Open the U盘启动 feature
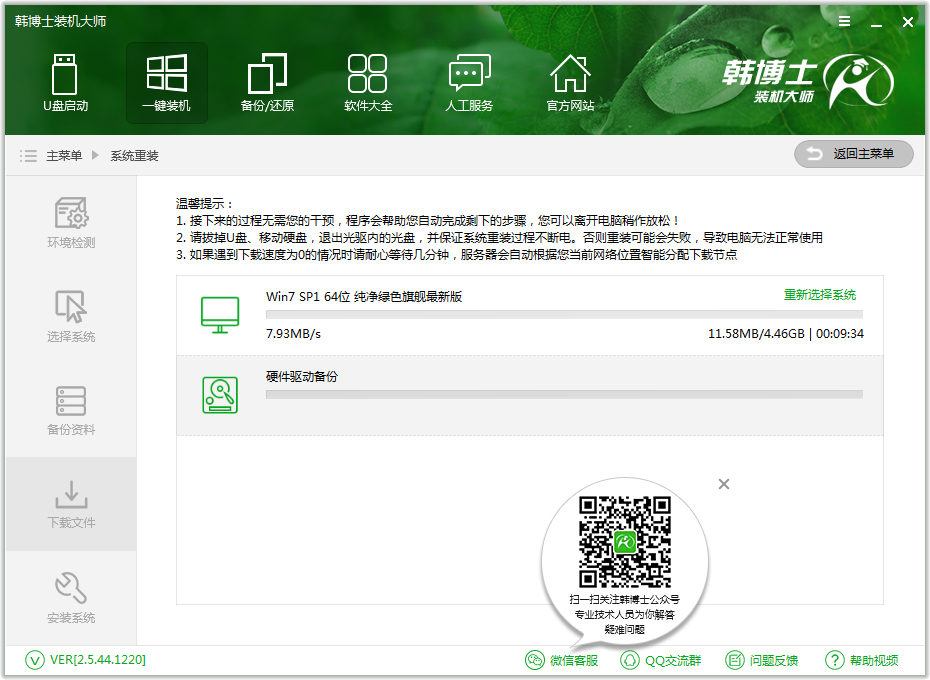Image resolution: width=930 pixels, height=680 pixels. [66, 82]
